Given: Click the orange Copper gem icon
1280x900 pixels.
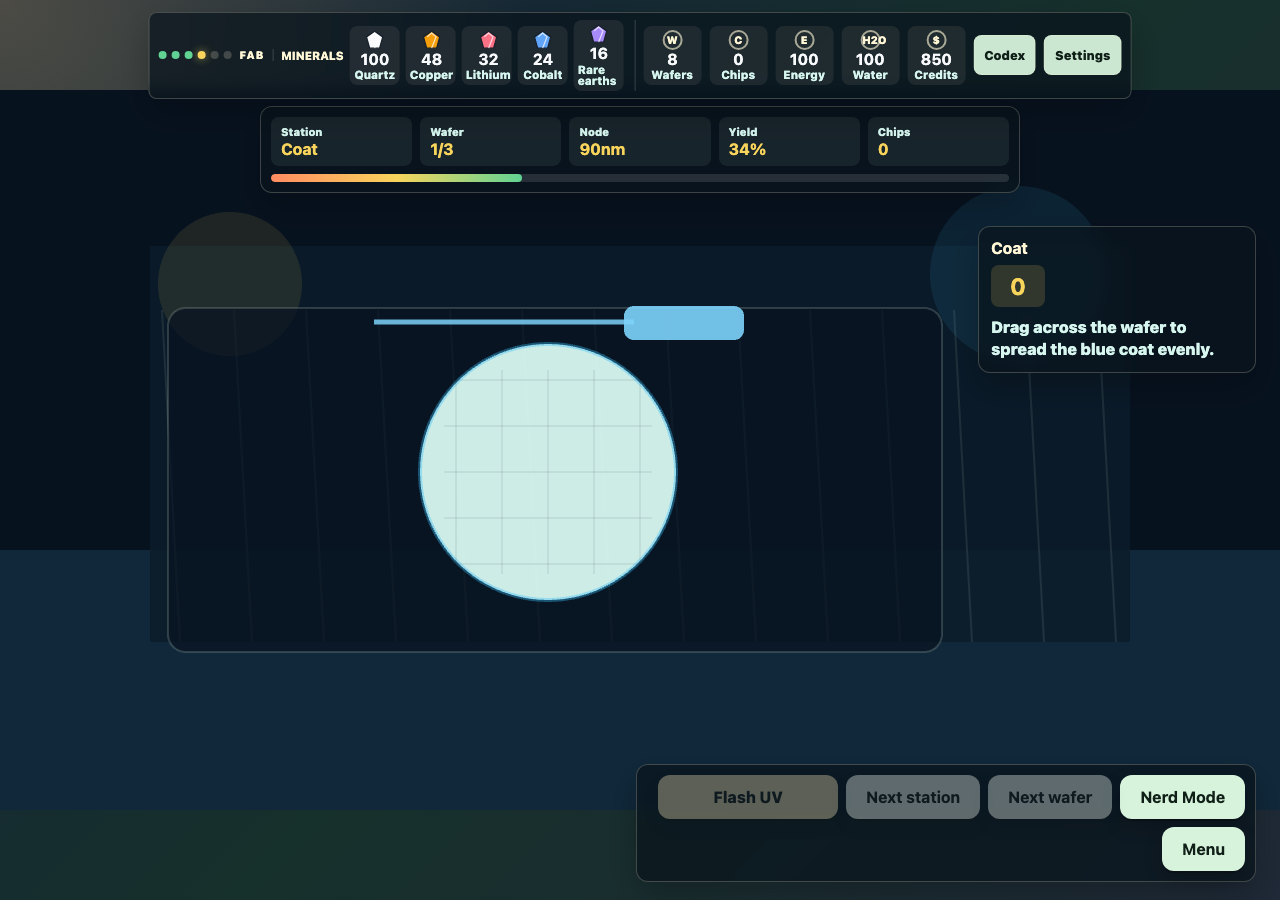Looking at the screenshot, I should (x=431, y=40).
